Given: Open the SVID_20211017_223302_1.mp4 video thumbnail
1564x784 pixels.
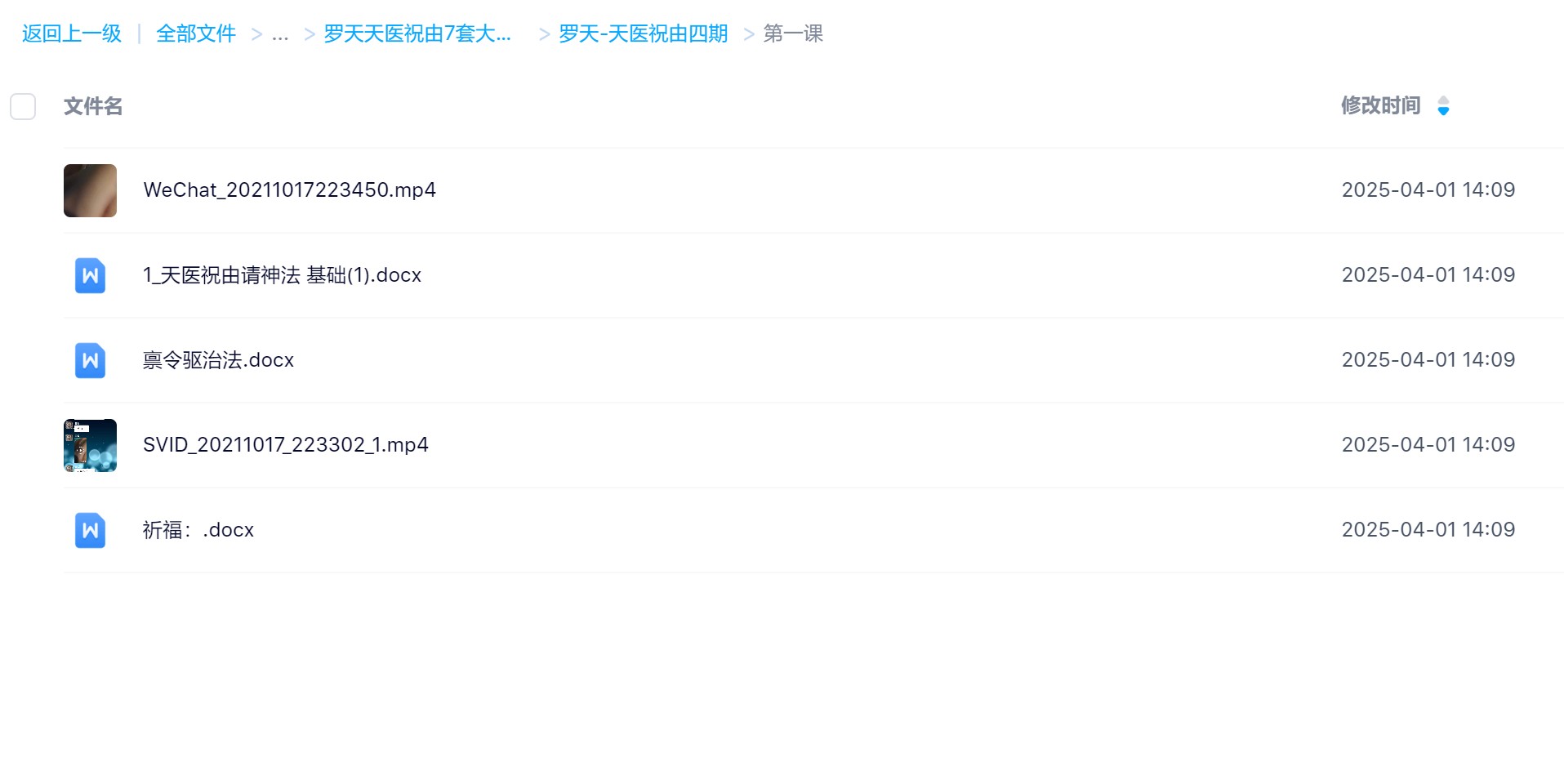Looking at the screenshot, I should 90,445.
